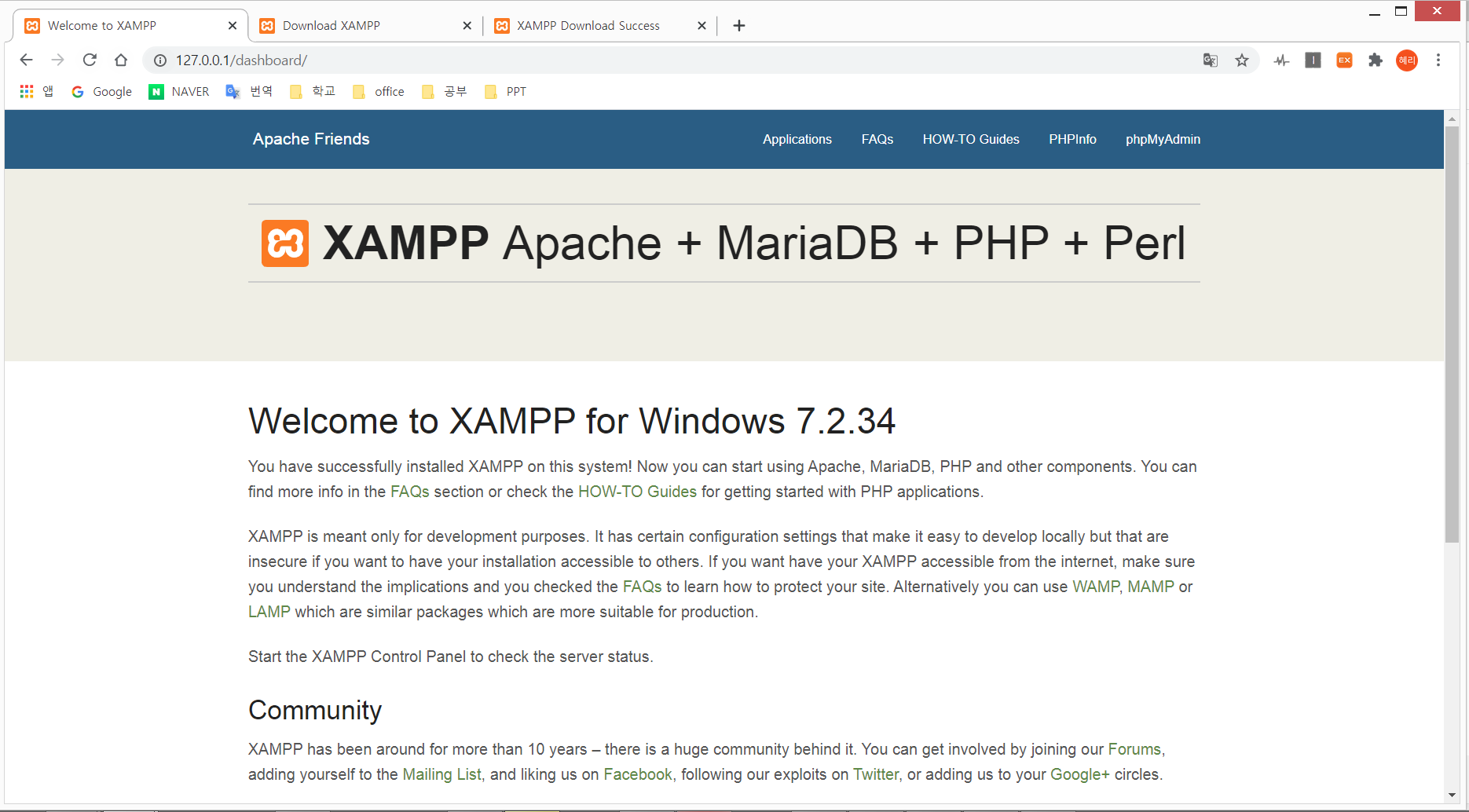Close the Download XAMPP tab
Screen dimensions: 1469x812
(x=467, y=26)
